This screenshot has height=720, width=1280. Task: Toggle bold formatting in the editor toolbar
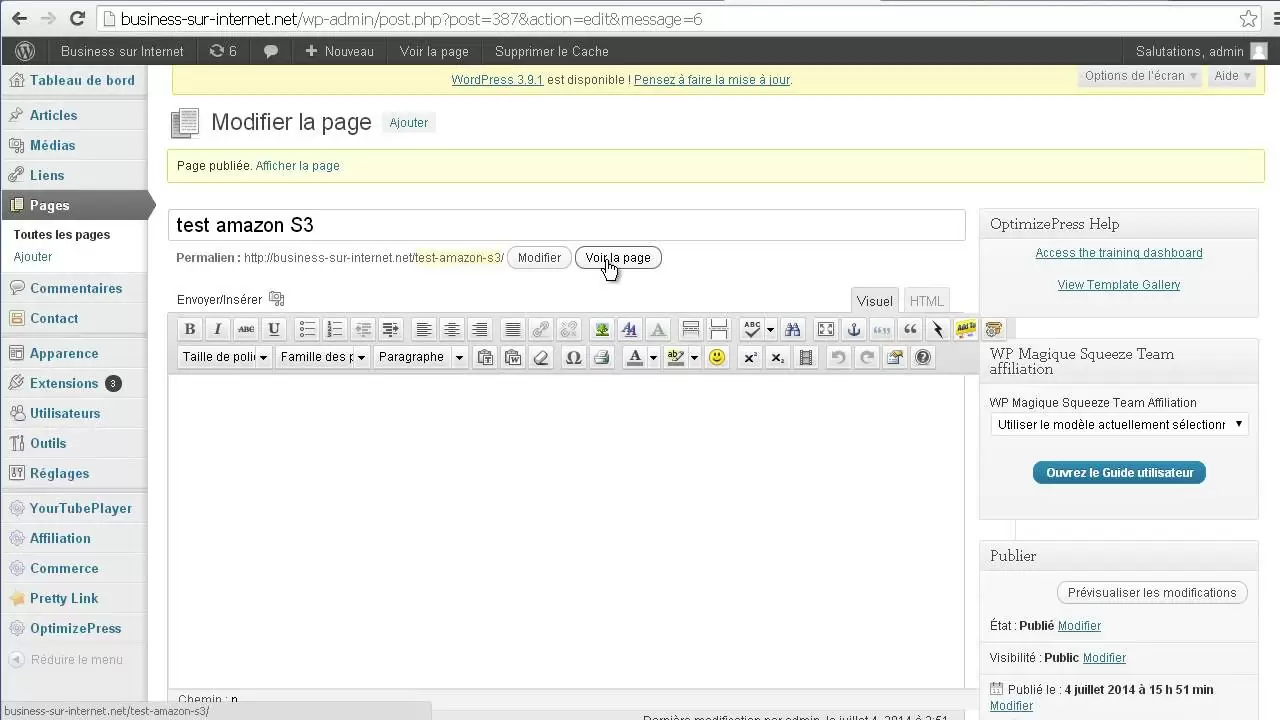[190, 329]
